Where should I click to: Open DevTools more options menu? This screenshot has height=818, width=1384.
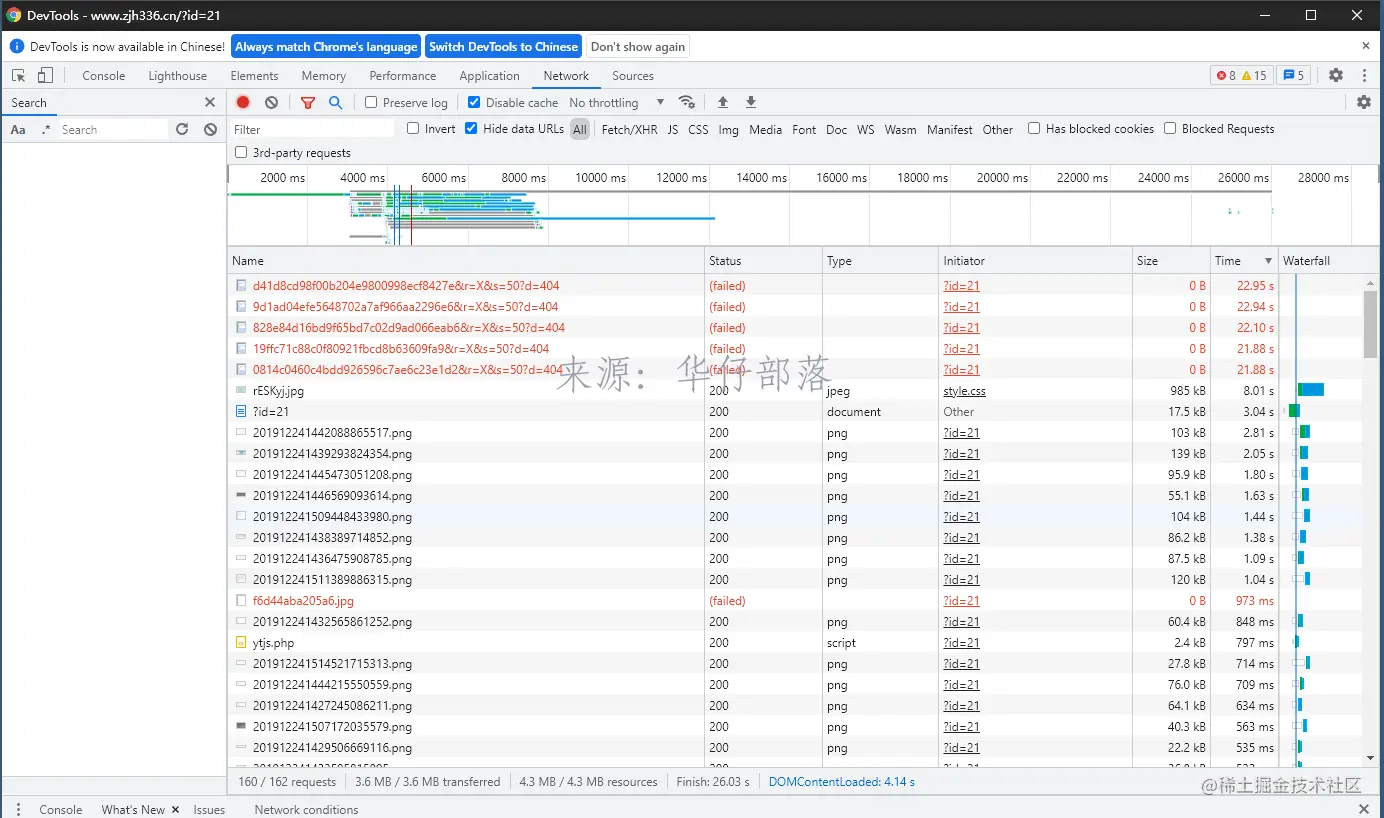(x=1364, y=75)
